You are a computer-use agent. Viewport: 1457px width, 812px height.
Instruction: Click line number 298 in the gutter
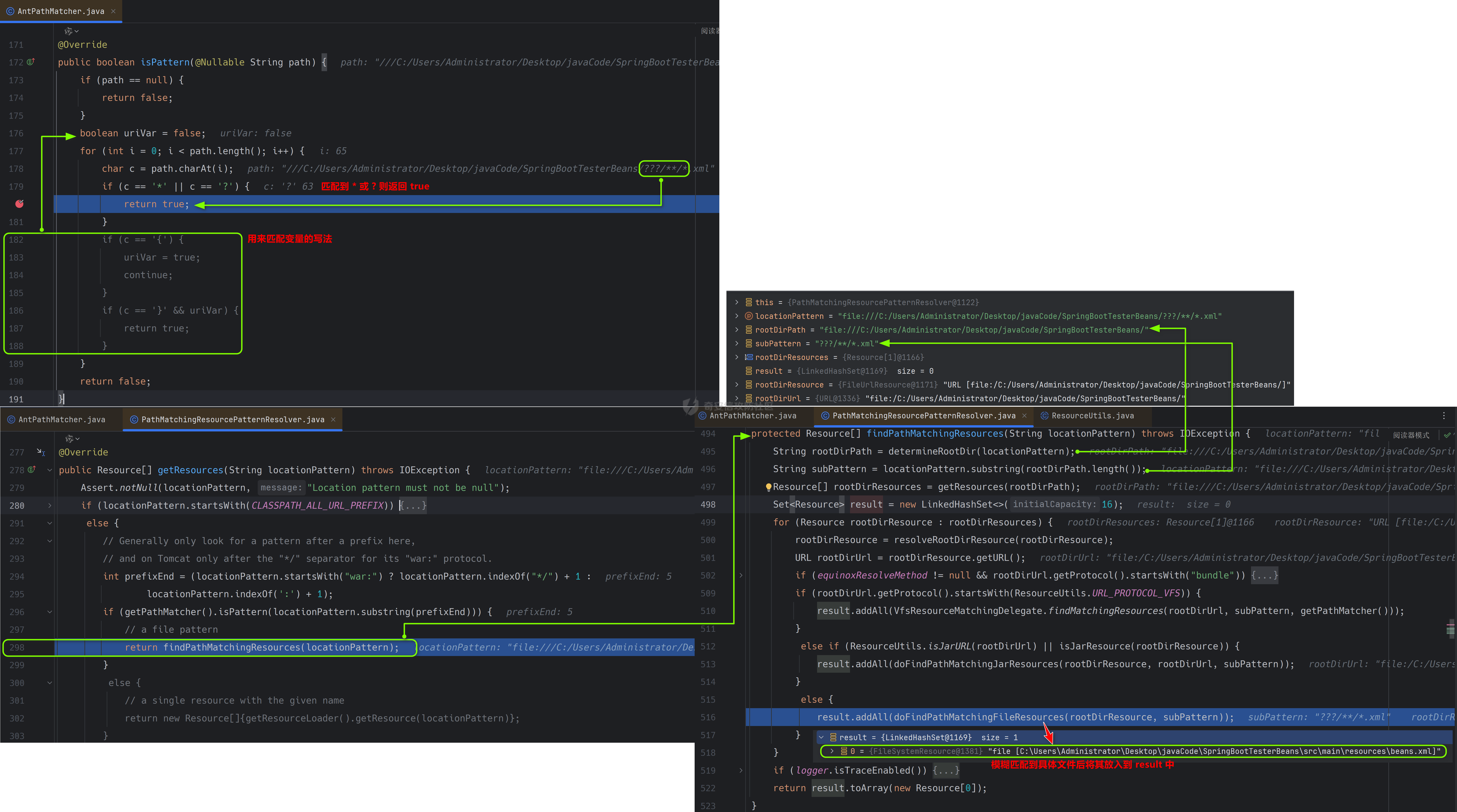tap(17, 648)
